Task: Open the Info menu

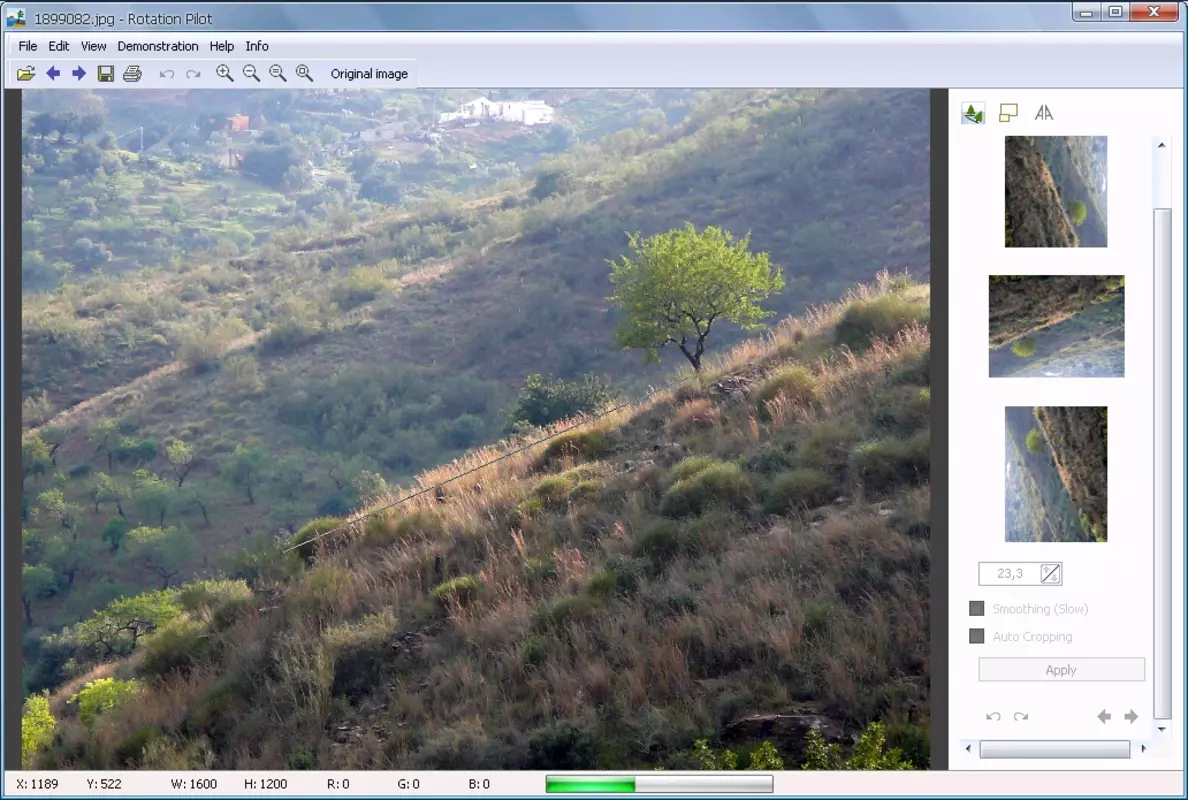Action: click(x=257, y=46)
